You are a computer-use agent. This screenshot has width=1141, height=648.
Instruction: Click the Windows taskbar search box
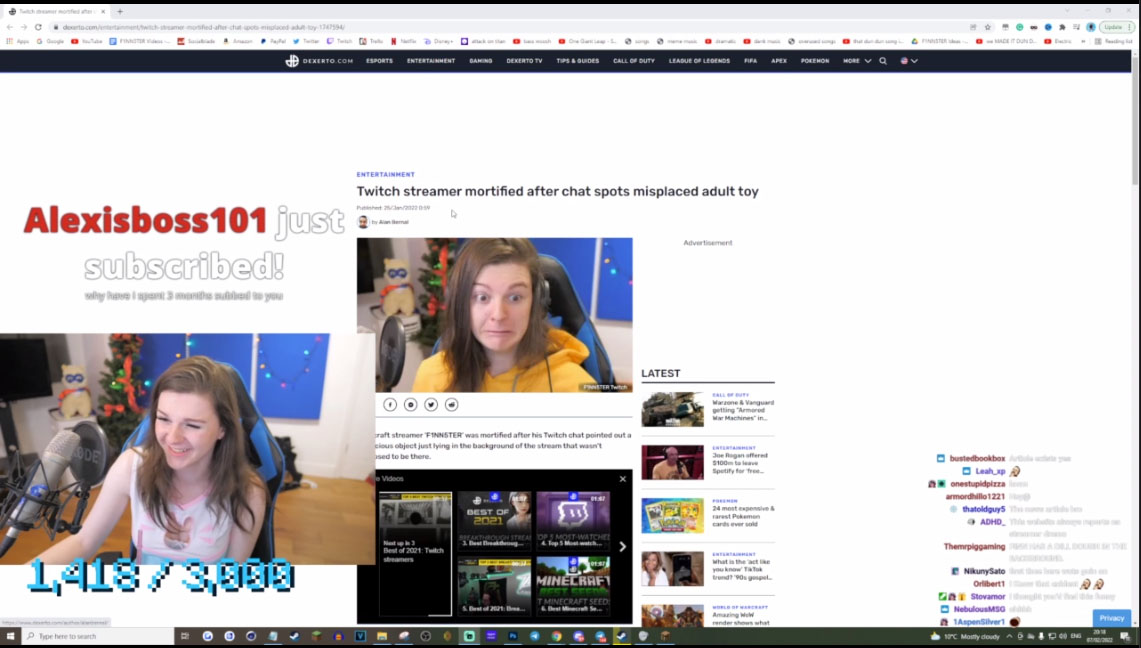[98, 636]
